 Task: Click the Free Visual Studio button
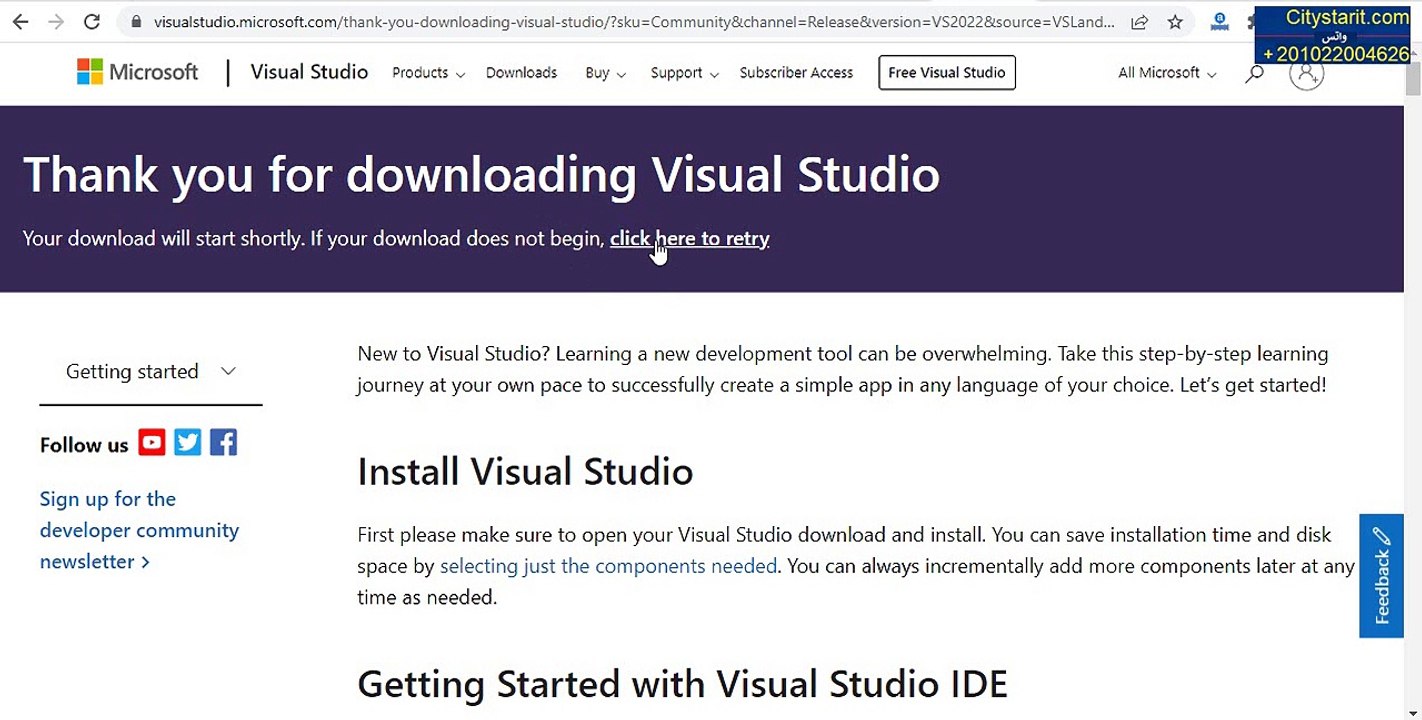pos(947,73)
